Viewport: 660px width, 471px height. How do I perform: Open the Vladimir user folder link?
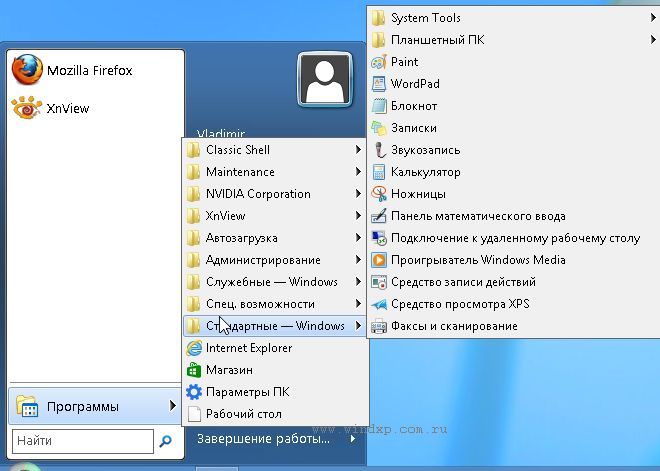[221, 134]
